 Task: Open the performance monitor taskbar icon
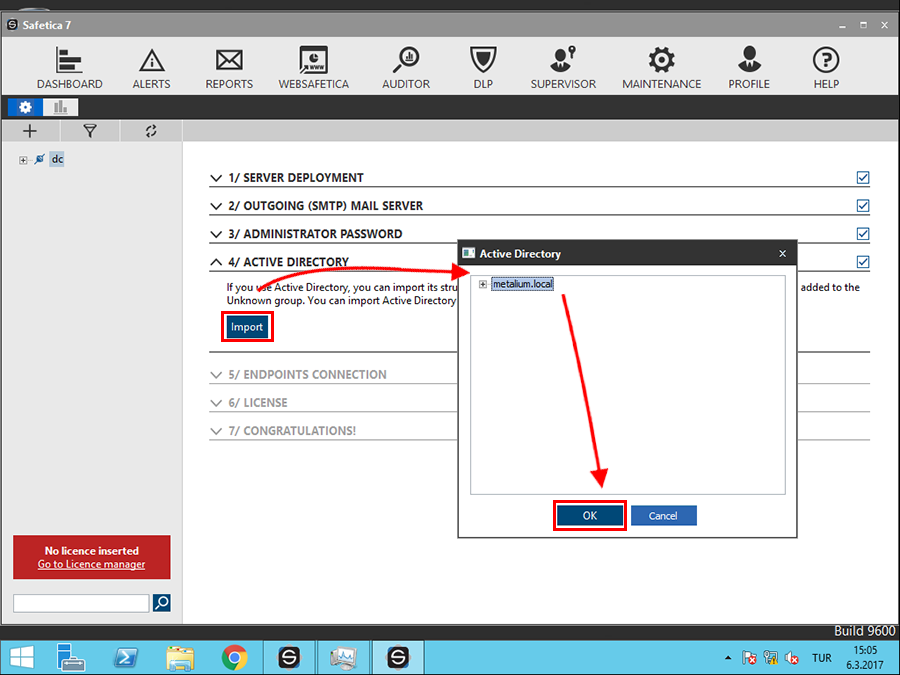tap(343, 657)
